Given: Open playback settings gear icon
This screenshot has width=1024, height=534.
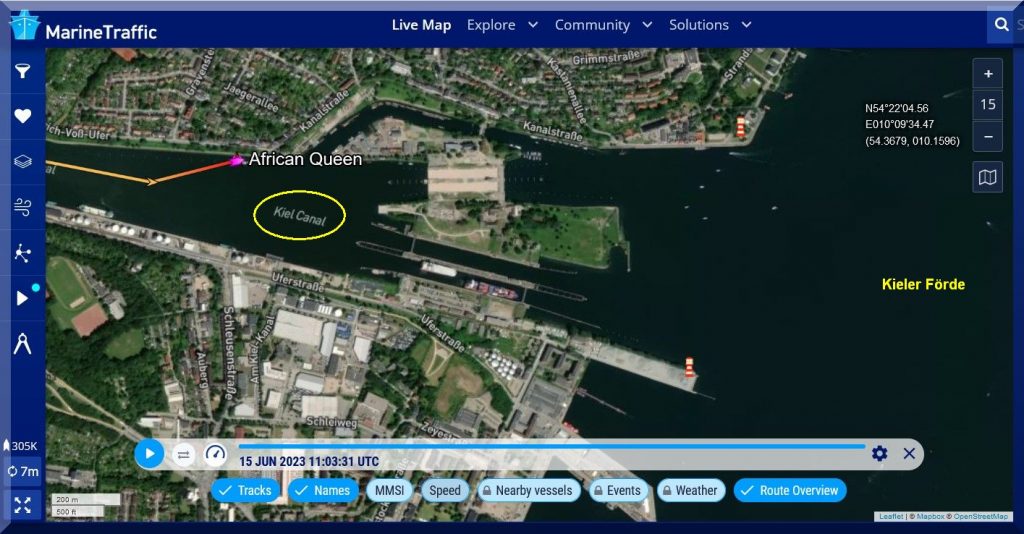Looking at the screenshot, I should (879, 453).
